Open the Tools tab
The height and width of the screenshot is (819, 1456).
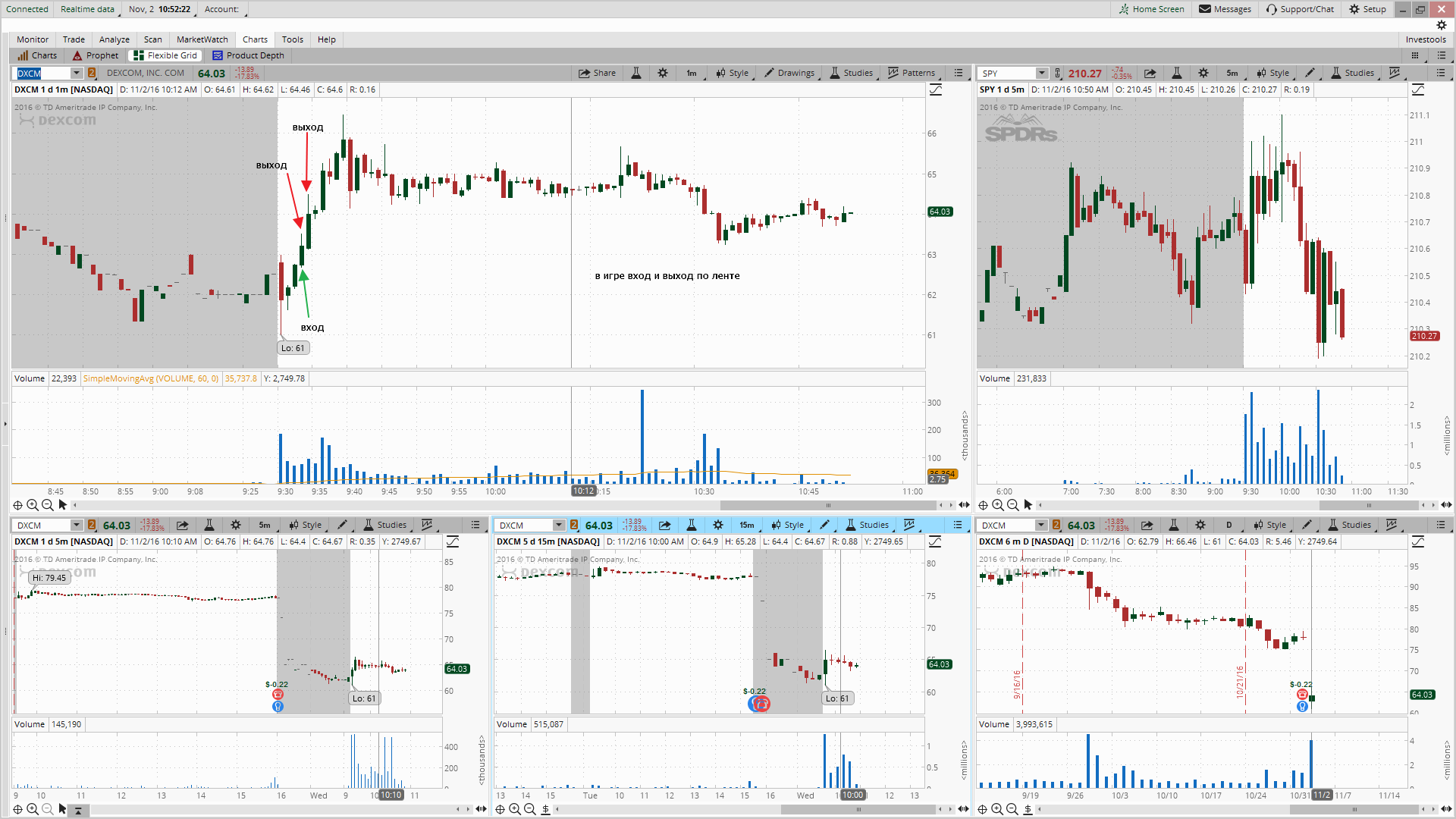pos(293,39)
